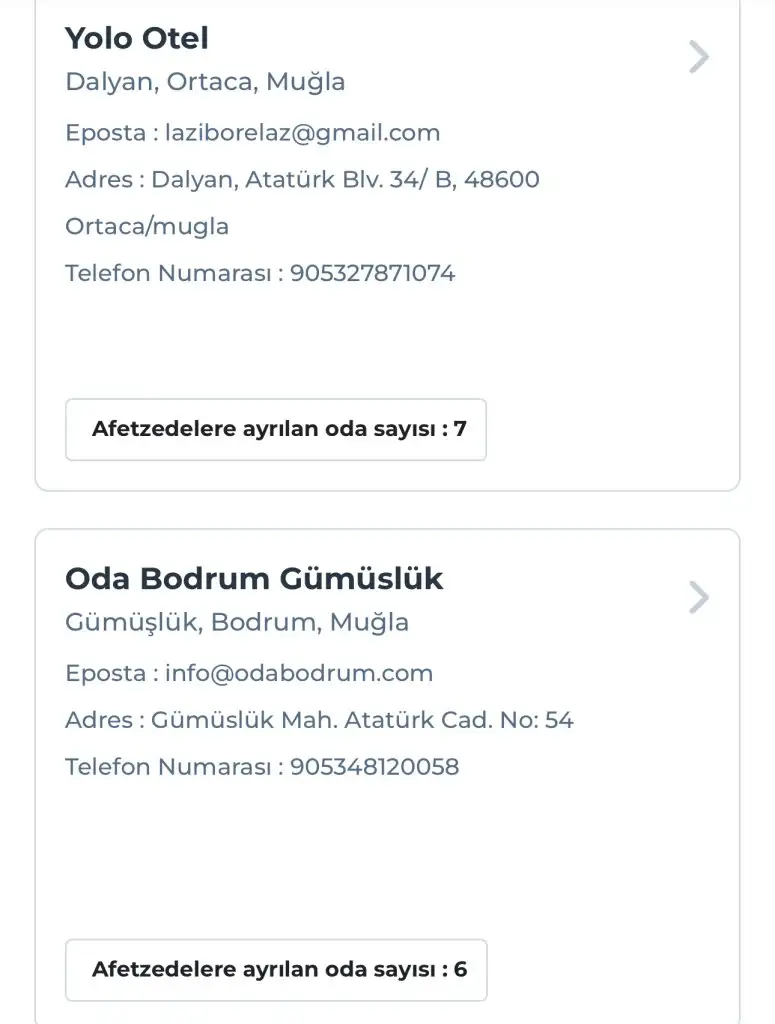Click 'Telefon Numarası' label in Yolo Otel card
Viewport: 775px width, 1024px height.
167,273
